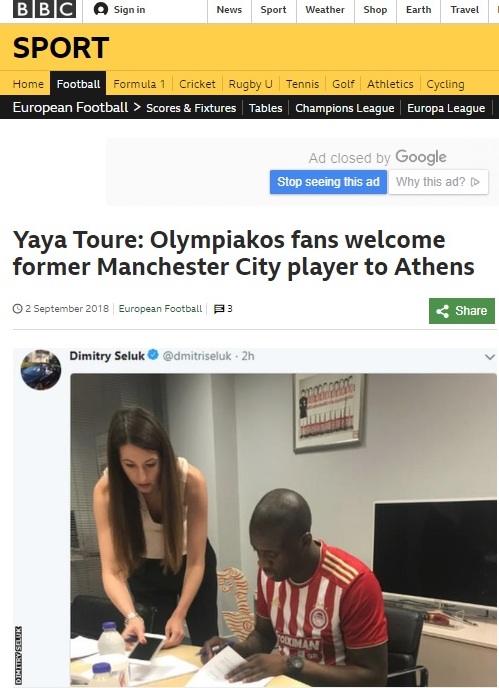
Task: Open the Formula 1 section
Action: 139,84
